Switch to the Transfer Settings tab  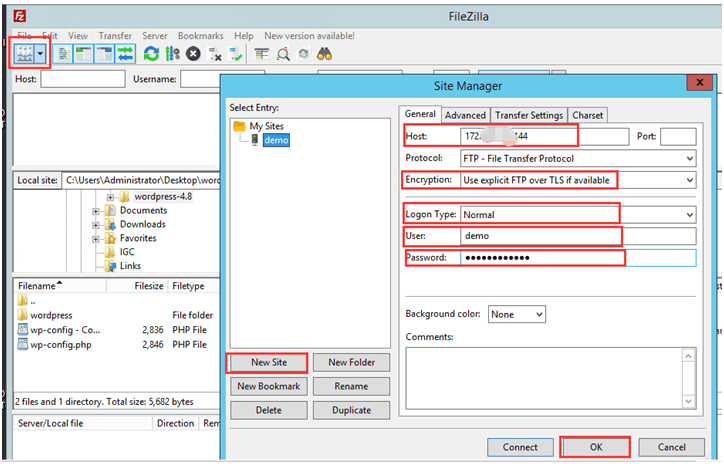pyautogui.click(x=529, y=115)
